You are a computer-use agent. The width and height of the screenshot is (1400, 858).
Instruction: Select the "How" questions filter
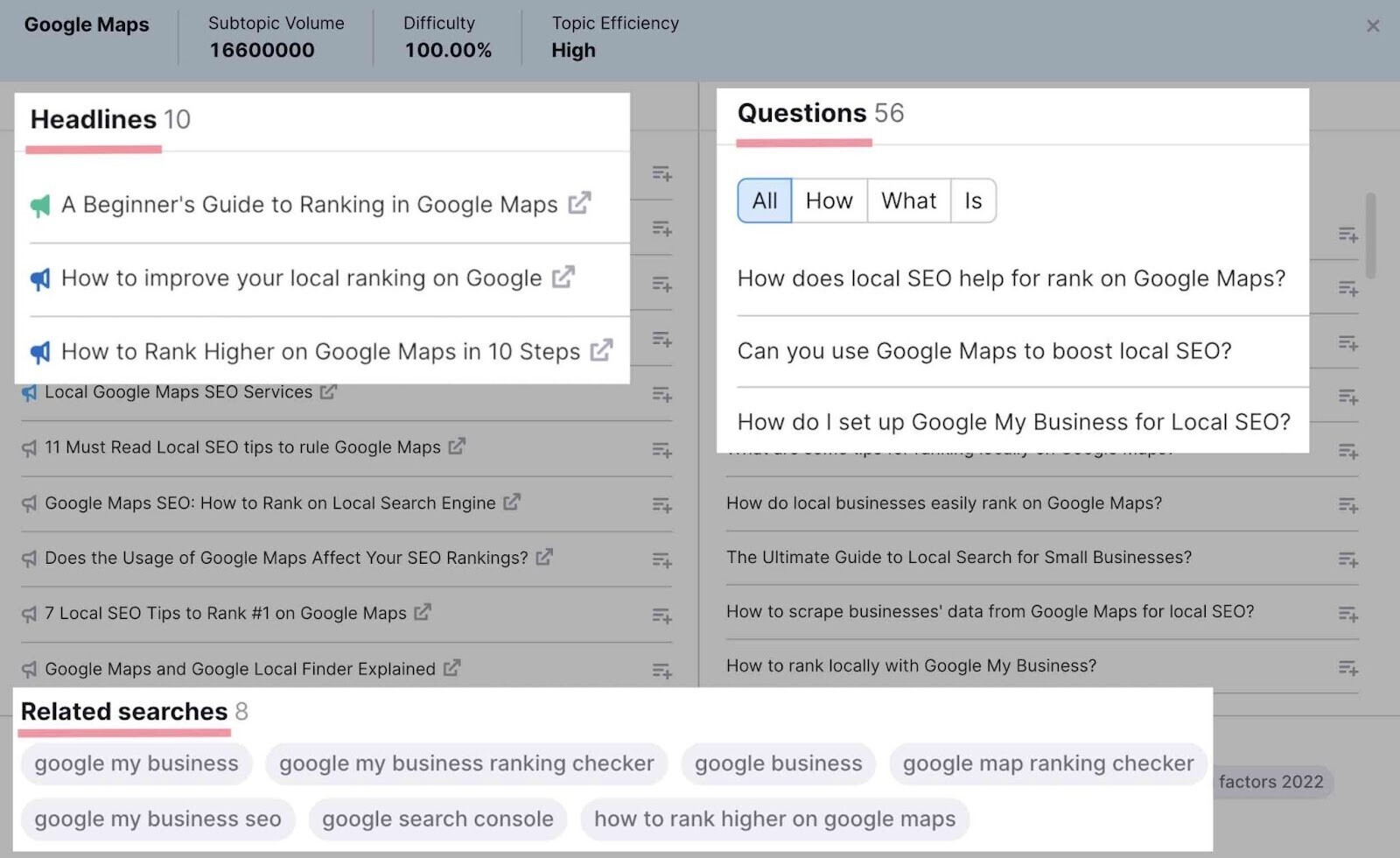point(828,200)
